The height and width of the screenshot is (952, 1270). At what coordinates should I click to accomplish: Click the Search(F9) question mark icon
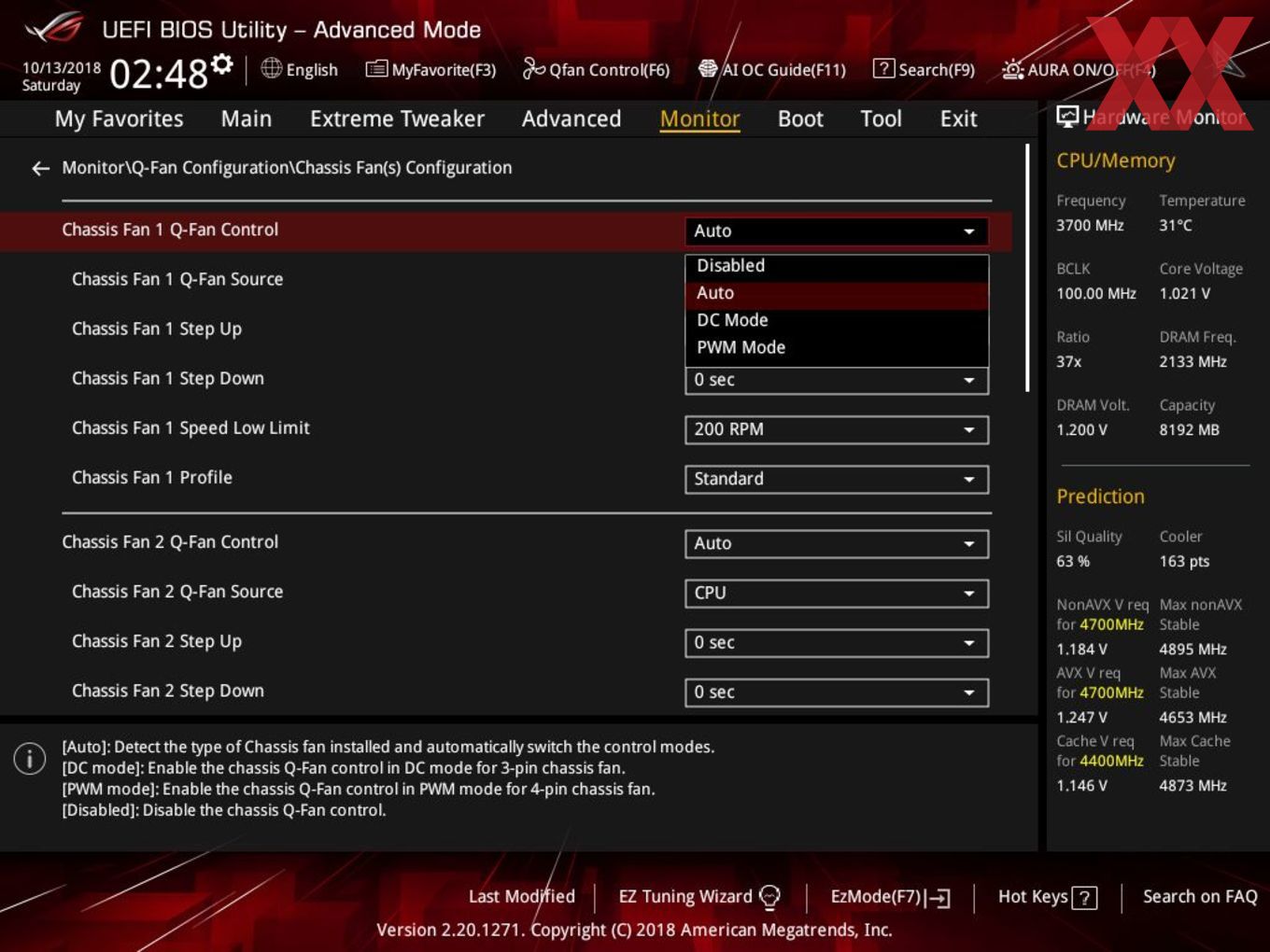[883, 68]
